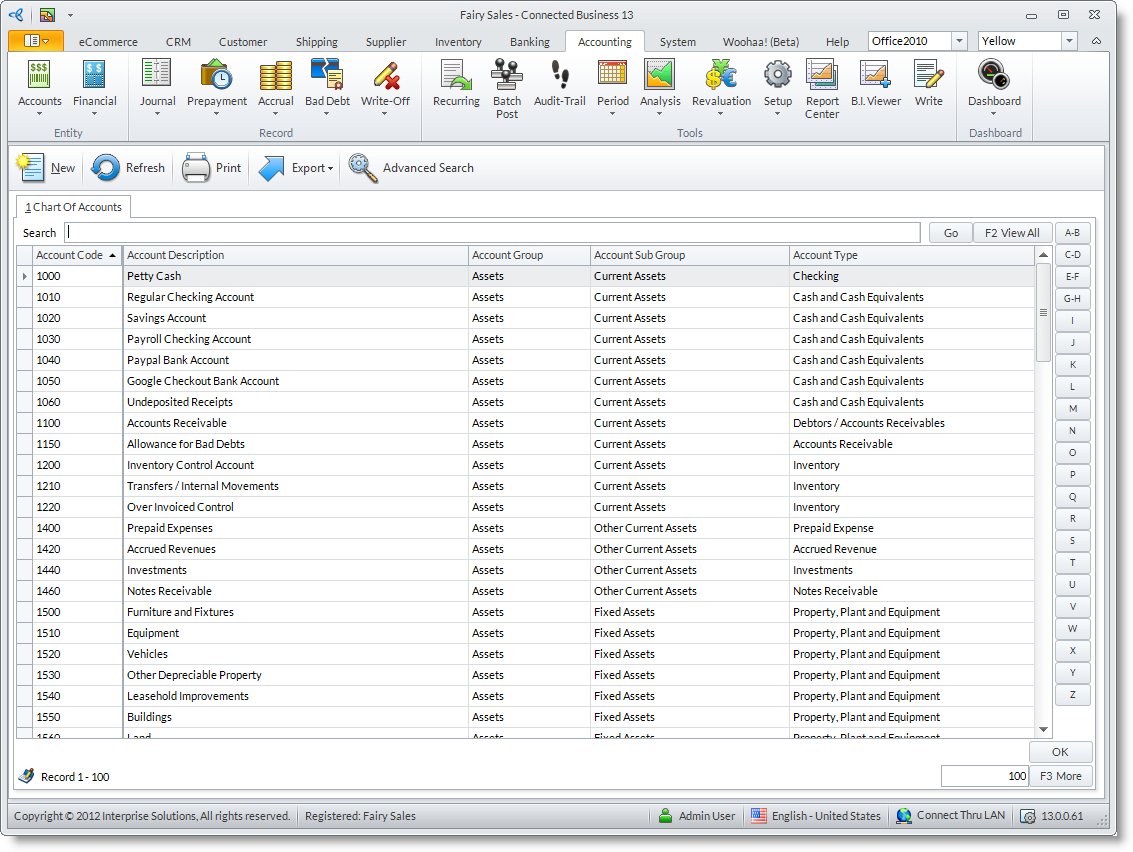Click the Admin User status icon
This screenshot has height=852, width=1133.
[x=665, y=816]
